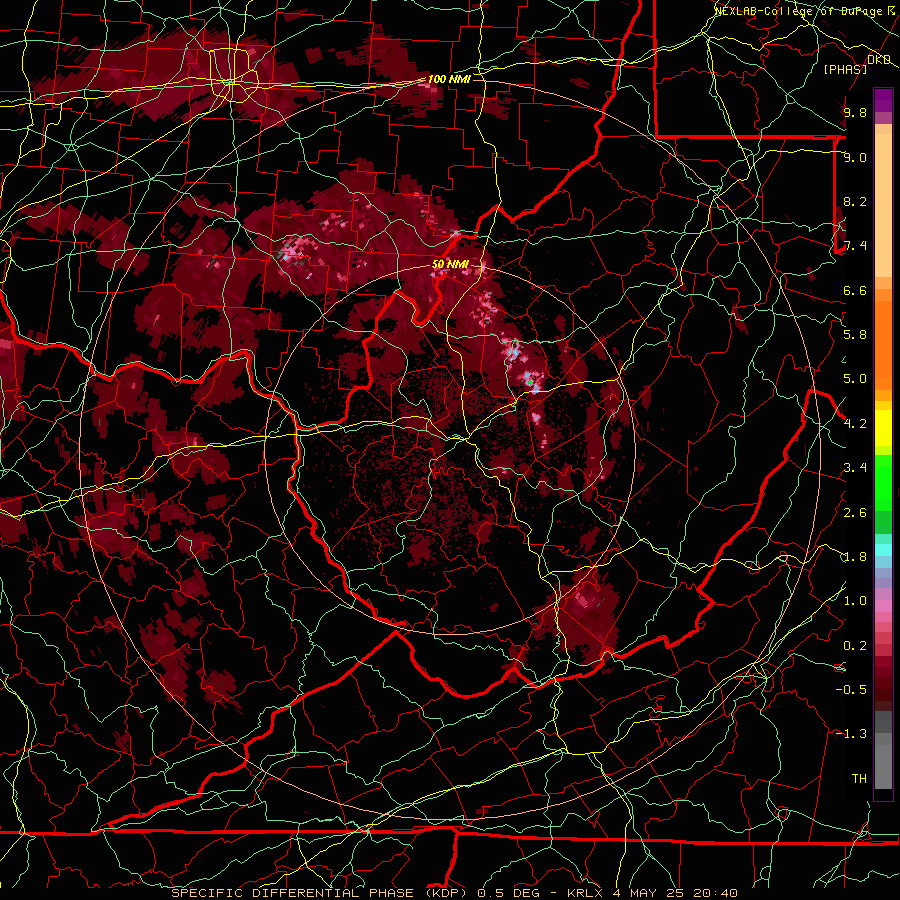Click the [PHAS] units label above legend

[x=845, y=69]
